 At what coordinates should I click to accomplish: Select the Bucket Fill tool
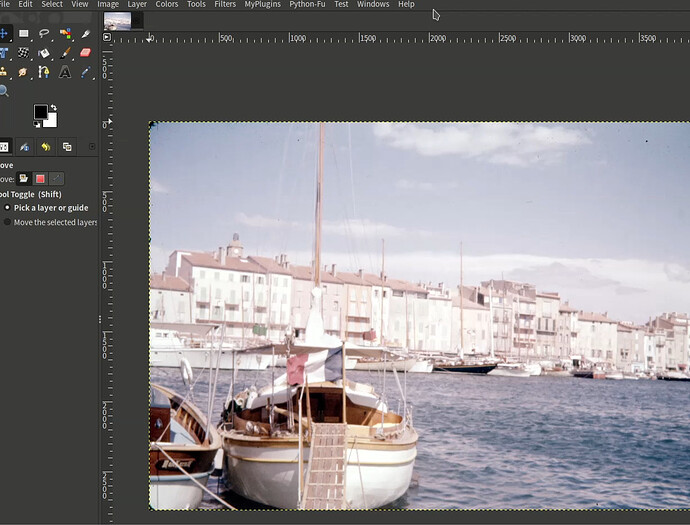tap(44, 53)
